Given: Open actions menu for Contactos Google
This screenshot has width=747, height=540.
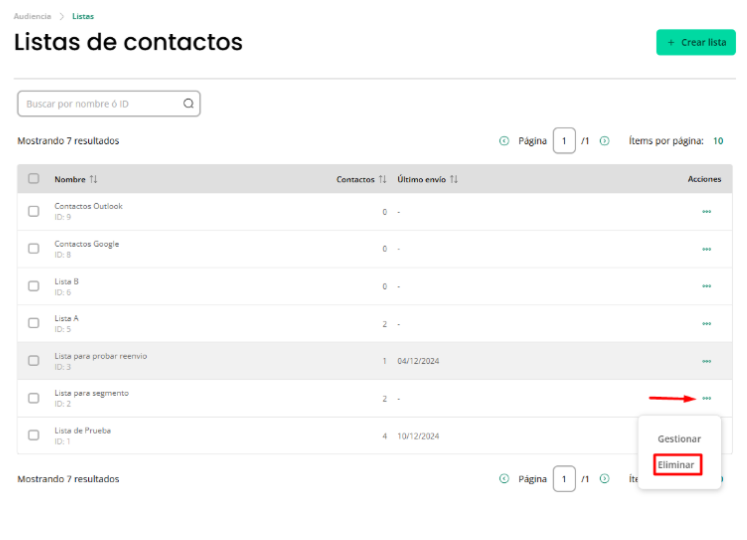Looking at the screenshot, I should 707,249.
